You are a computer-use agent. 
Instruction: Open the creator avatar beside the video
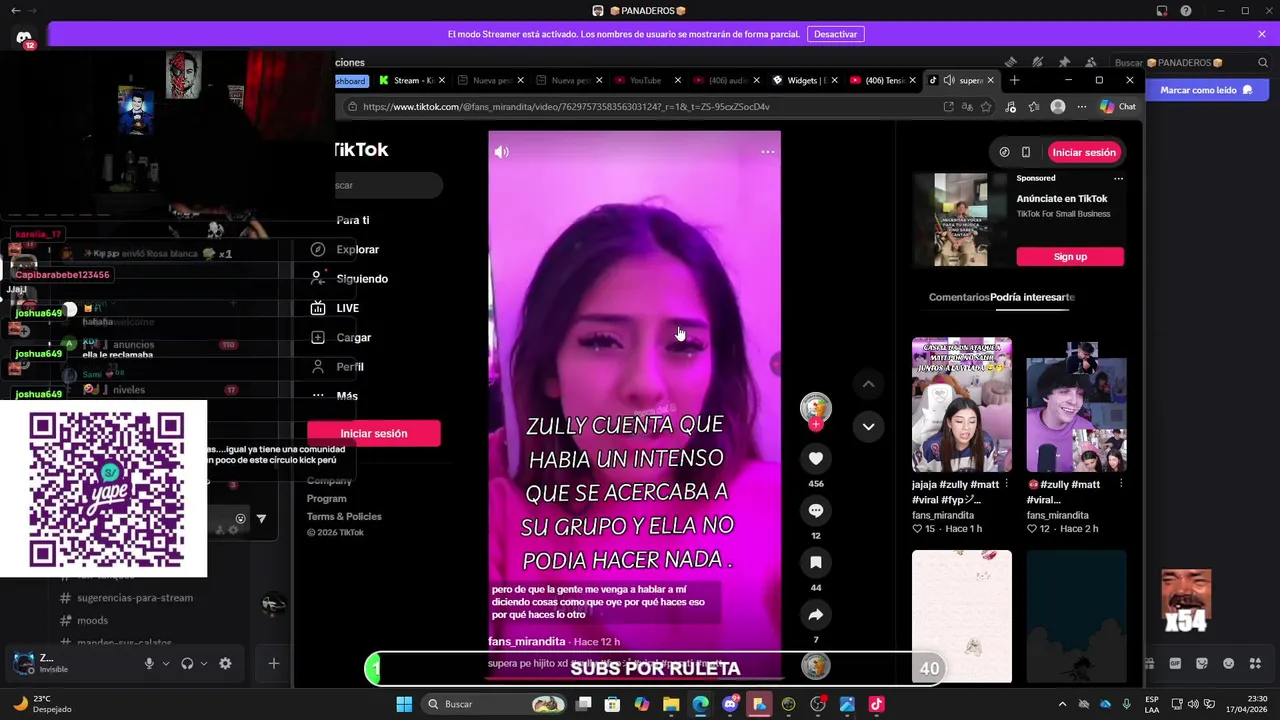click(x=816, y=407)
